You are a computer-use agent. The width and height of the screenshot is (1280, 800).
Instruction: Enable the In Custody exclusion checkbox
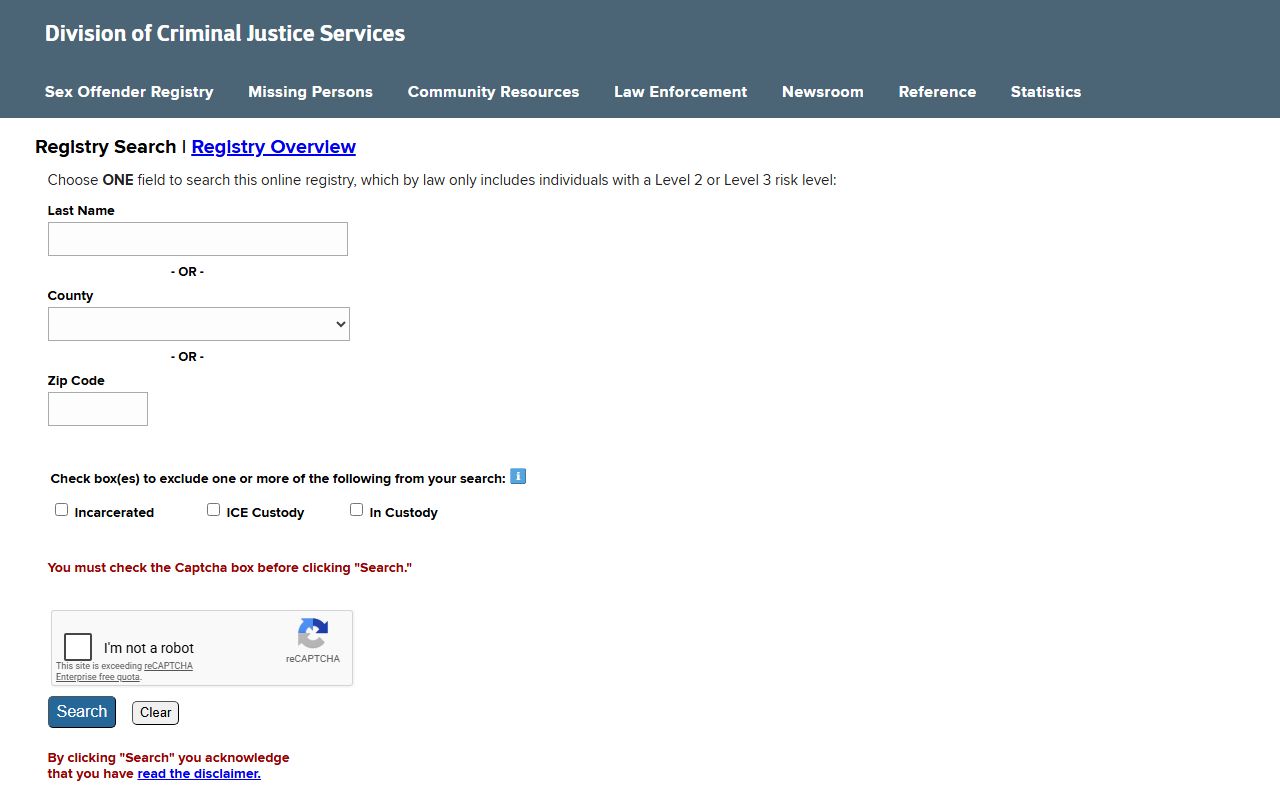point(356,510)
